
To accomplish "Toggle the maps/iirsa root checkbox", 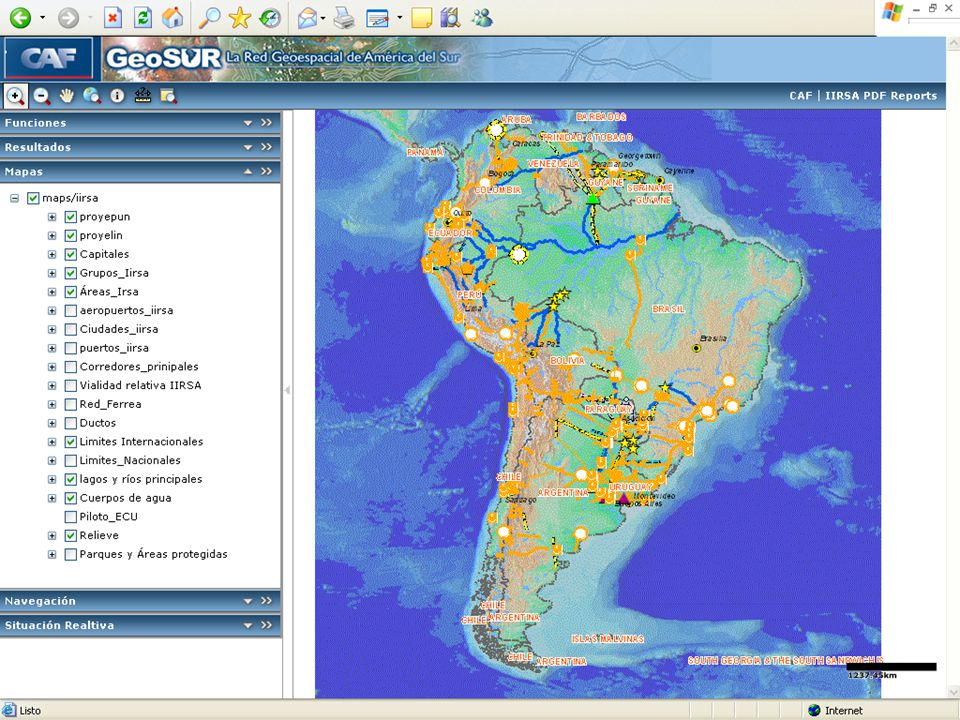I will click(33, 198).
